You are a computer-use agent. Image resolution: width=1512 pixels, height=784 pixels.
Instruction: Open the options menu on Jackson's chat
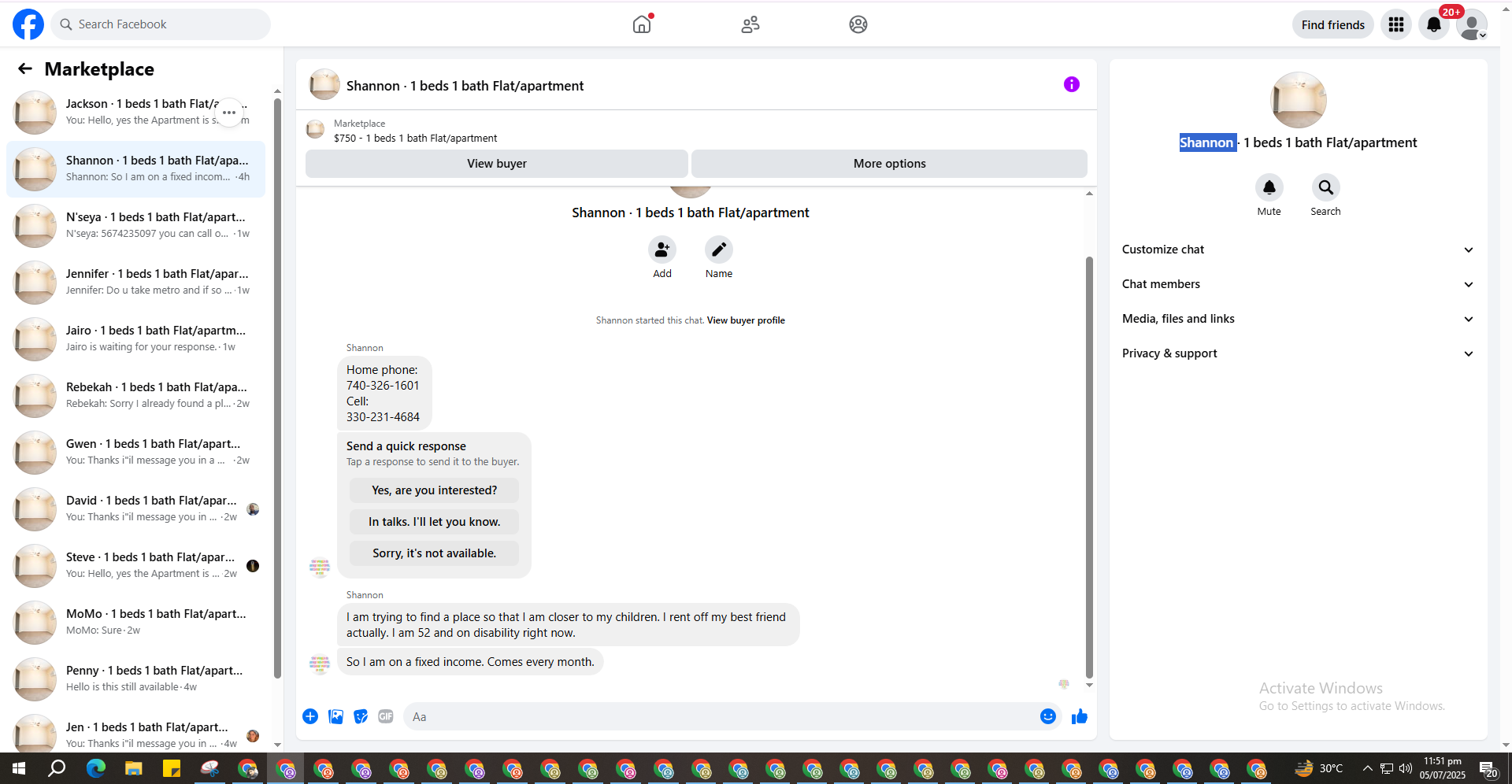[229, 113]
